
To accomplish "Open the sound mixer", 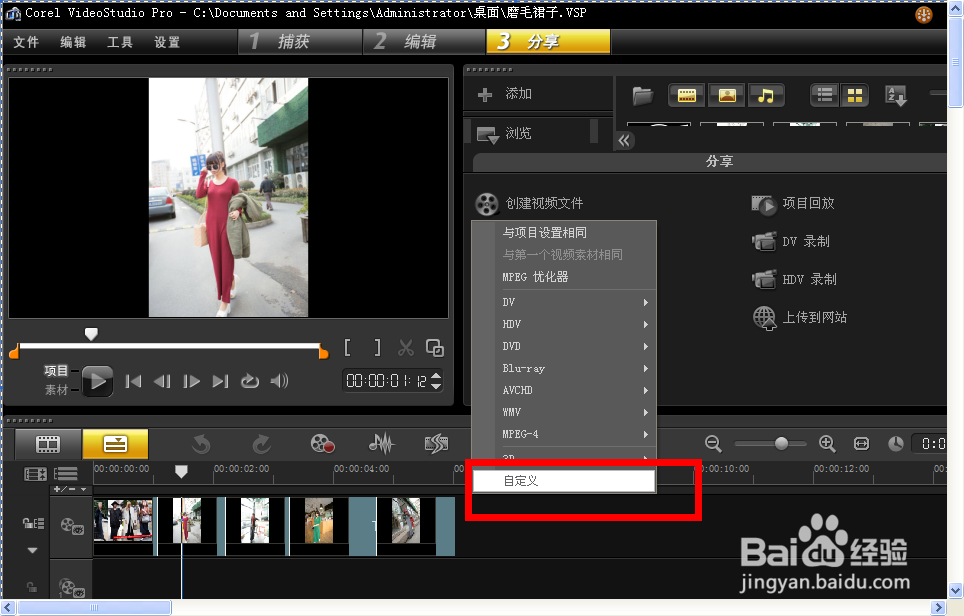I will [381, 444].
